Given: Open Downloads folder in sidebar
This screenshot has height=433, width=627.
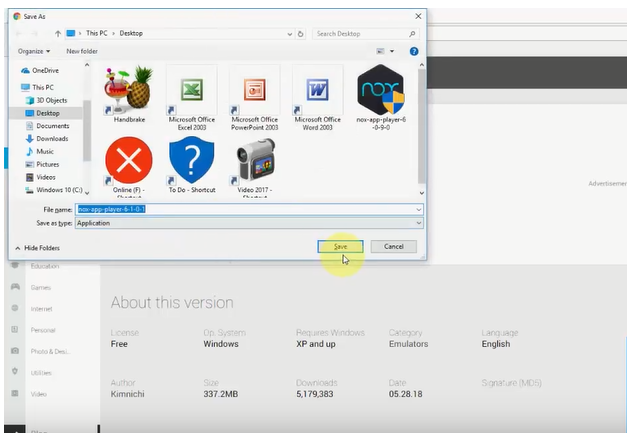Looking at the screenshot, I should [47, 139].
